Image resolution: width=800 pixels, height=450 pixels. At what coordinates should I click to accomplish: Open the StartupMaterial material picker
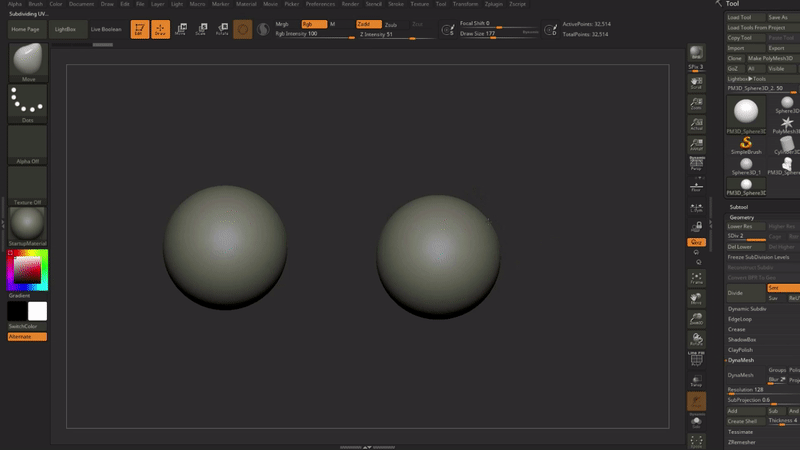point(28,227)
